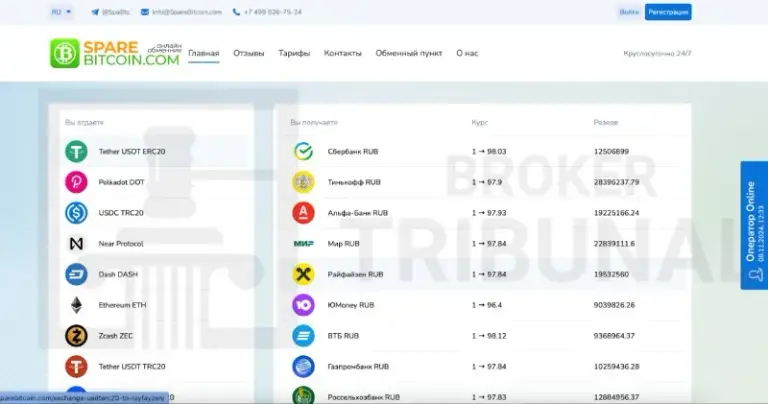Click the Мир reserve 22839111.6

pyautogui.click(x=614, y=244)
